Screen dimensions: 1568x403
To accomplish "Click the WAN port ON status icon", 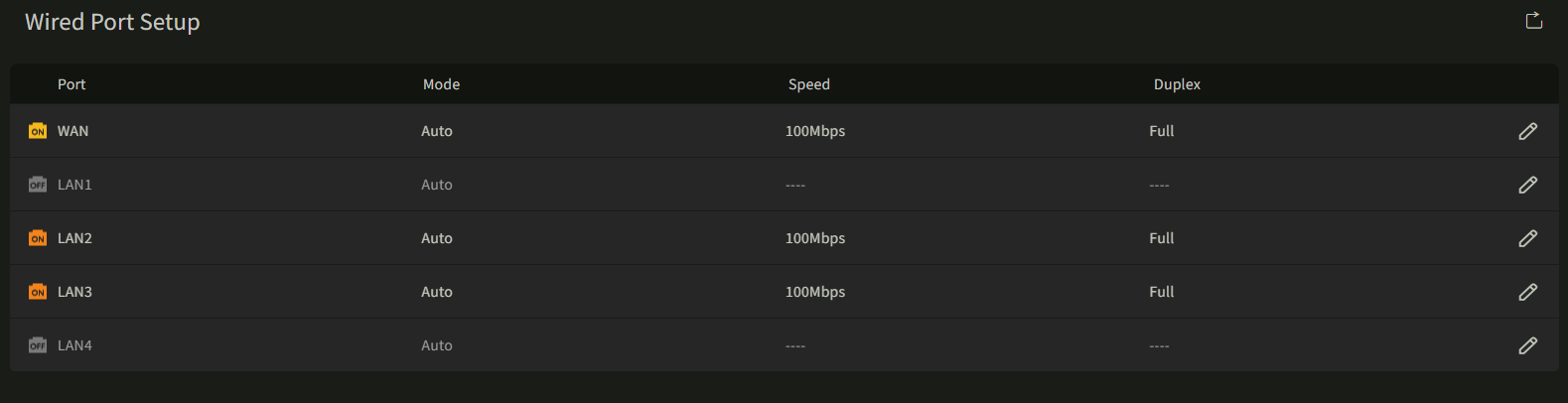I will click(x=38, y=131).
